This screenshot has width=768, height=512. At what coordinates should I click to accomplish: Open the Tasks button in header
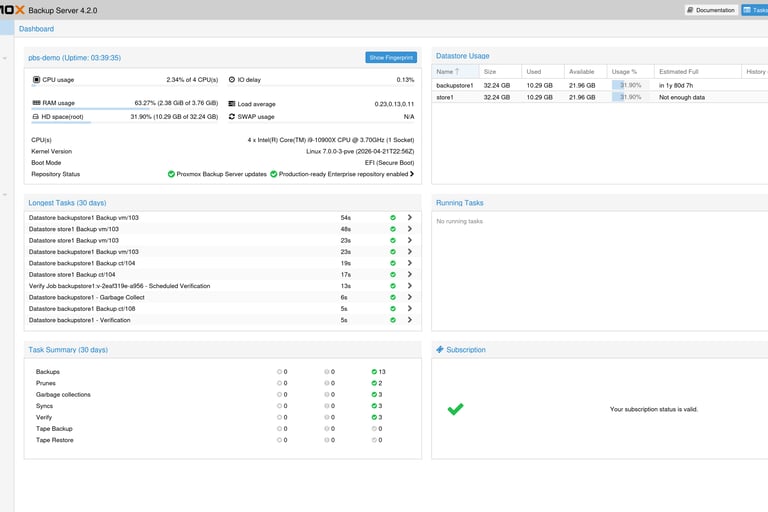(755, 10)
